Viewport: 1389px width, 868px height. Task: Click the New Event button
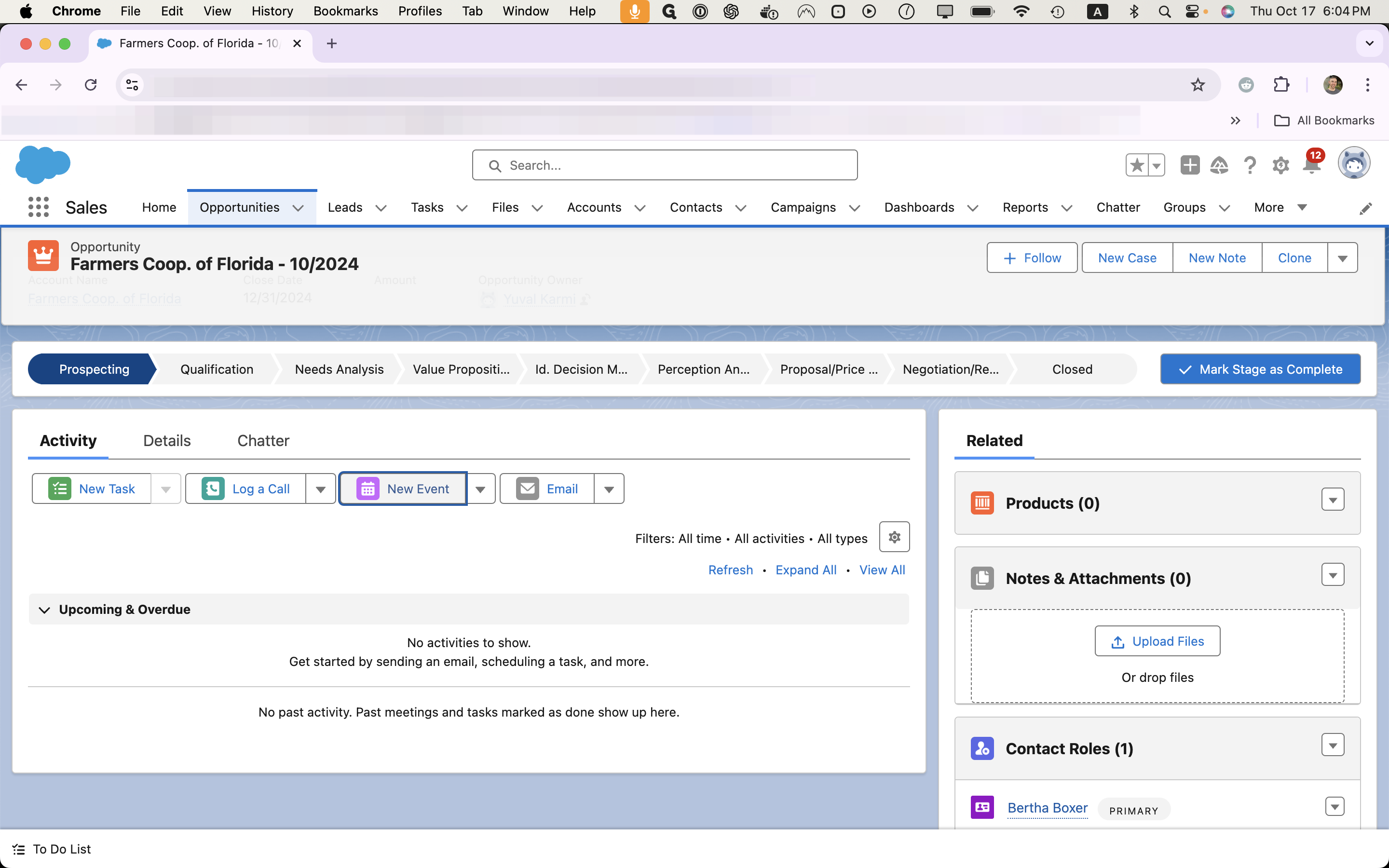pyautogui.click(x=403, y=488)
